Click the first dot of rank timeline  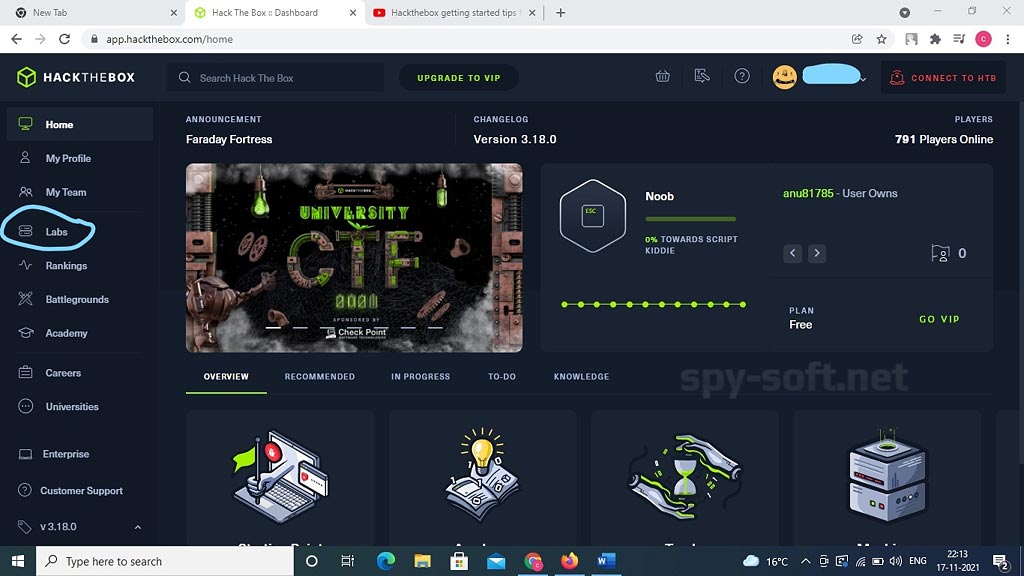(x=564, y=304)
